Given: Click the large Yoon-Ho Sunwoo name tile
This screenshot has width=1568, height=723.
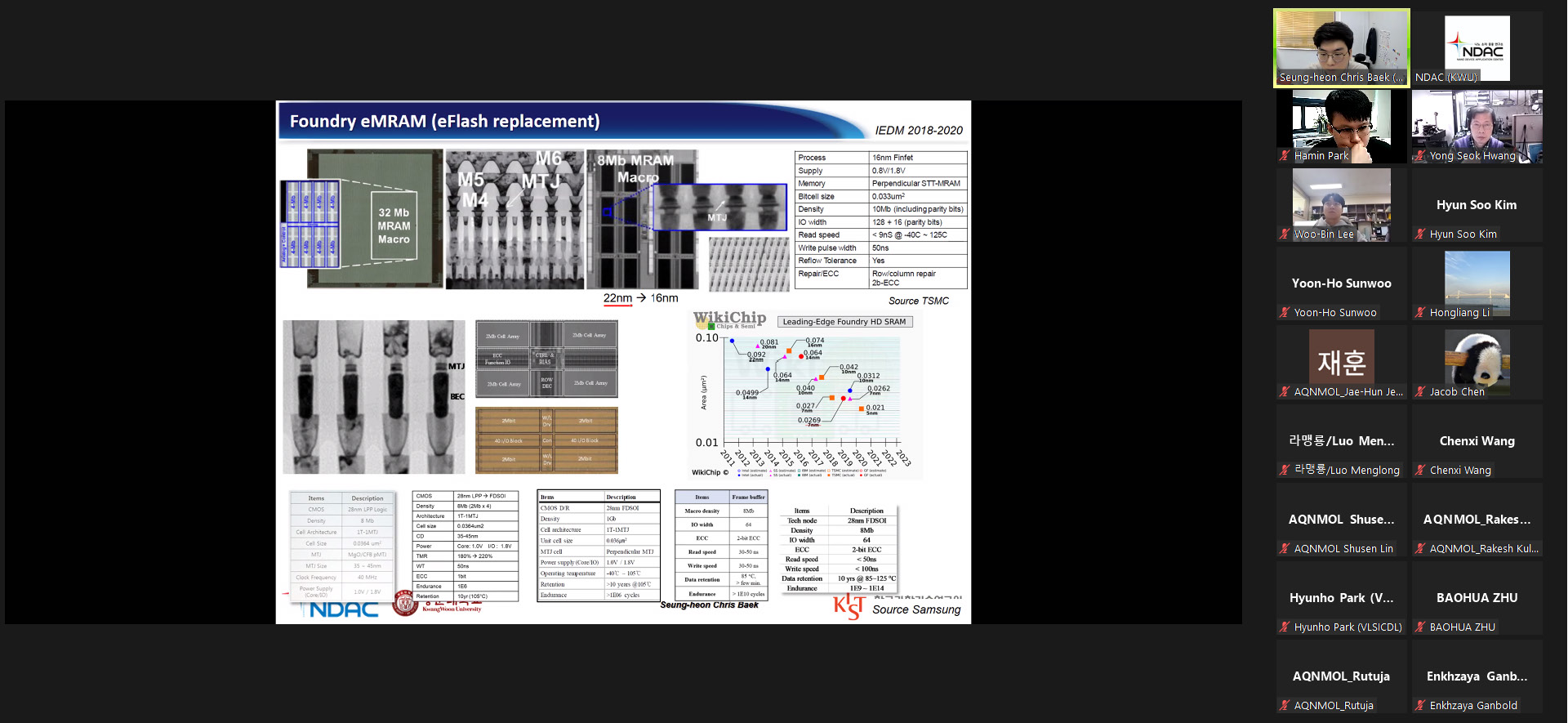Looking at the screenshot, I should click(x=1342, y=283).
